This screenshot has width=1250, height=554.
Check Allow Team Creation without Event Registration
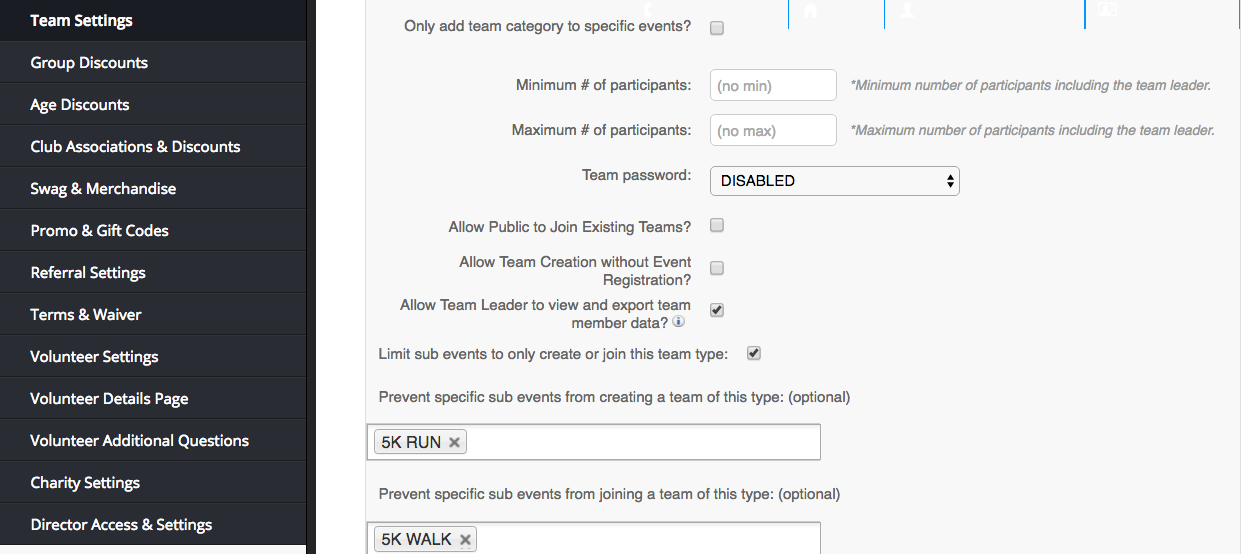tap(717, 268)
